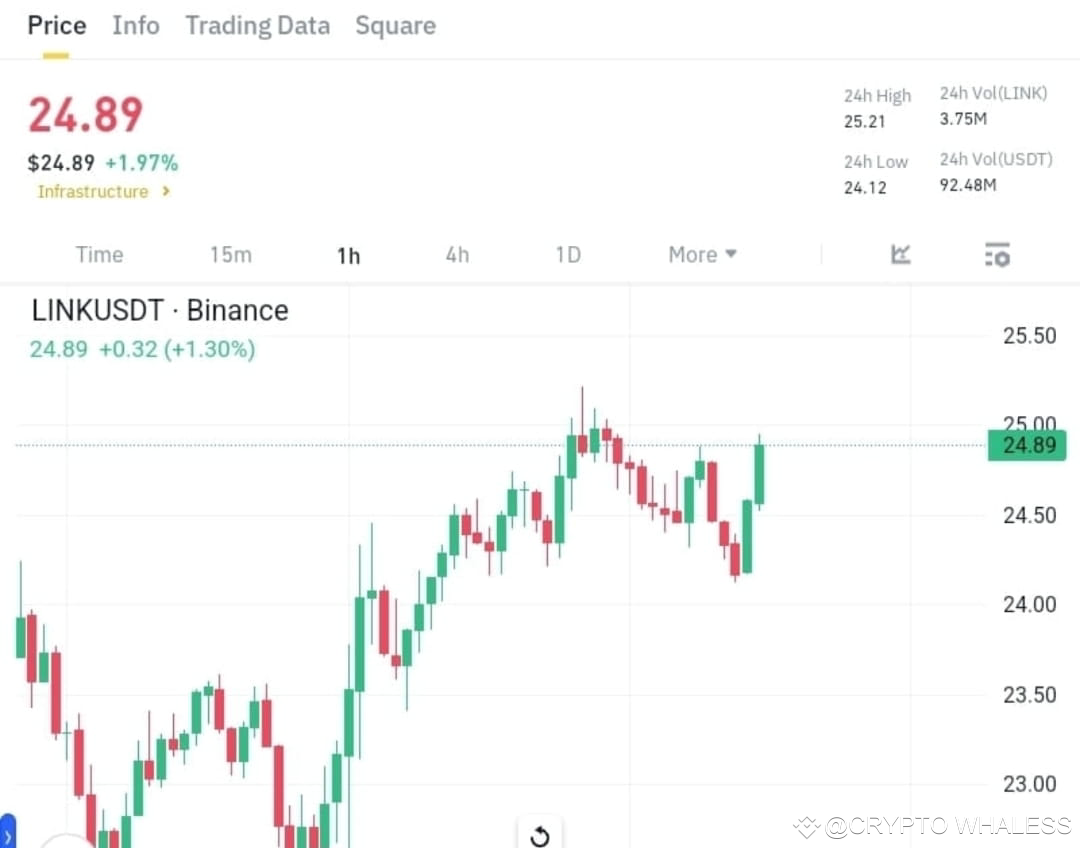Open the Square tab

pyautogui.click(x=395, y=26)
